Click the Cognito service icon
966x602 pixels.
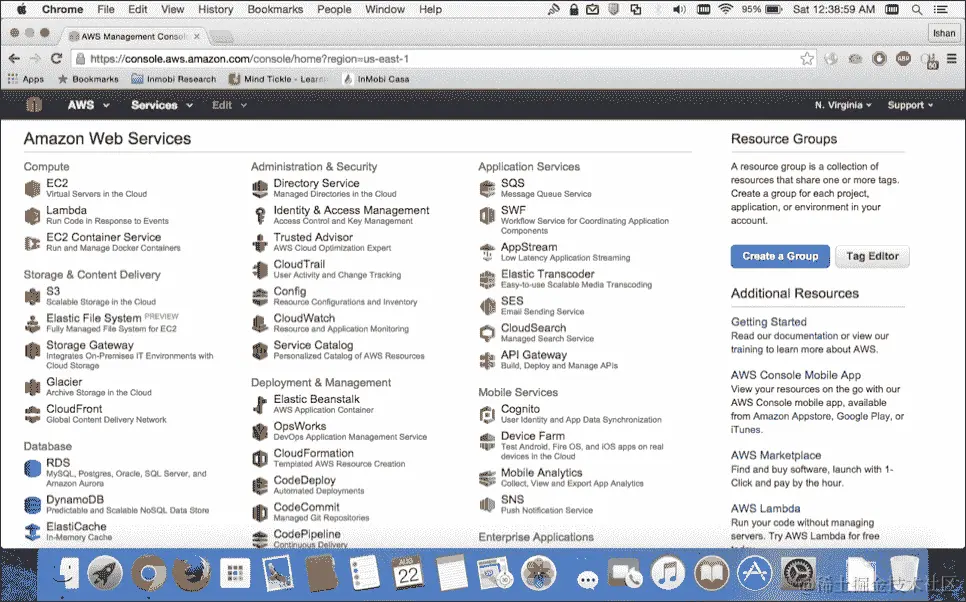click(x=487, y=414)
